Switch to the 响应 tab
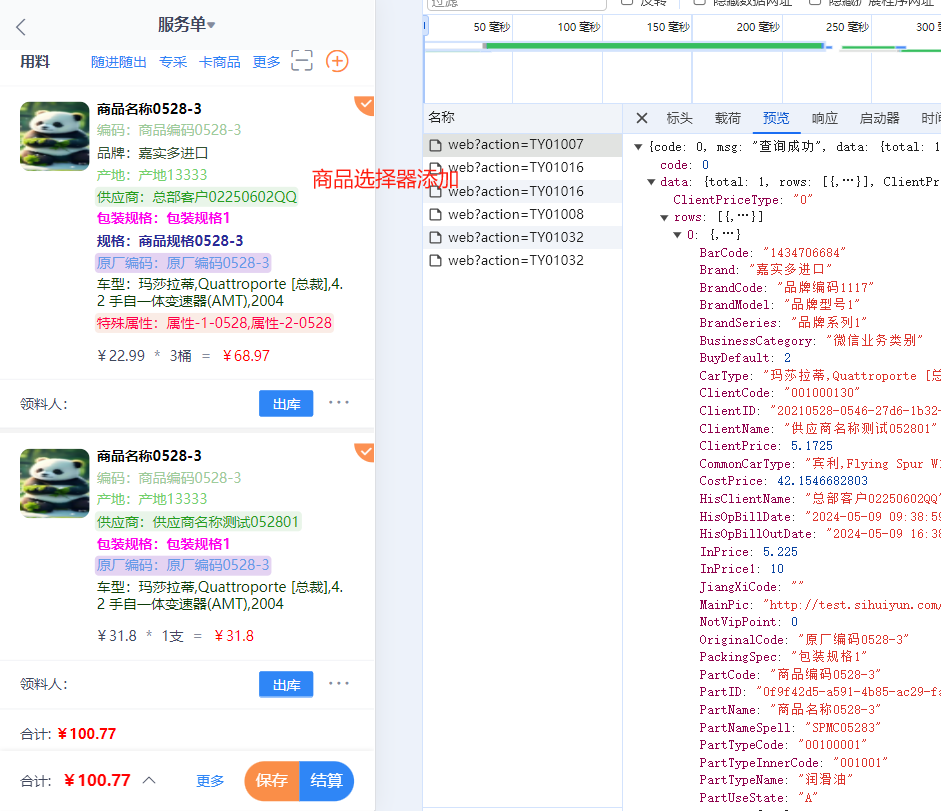 tap(825, 118)
